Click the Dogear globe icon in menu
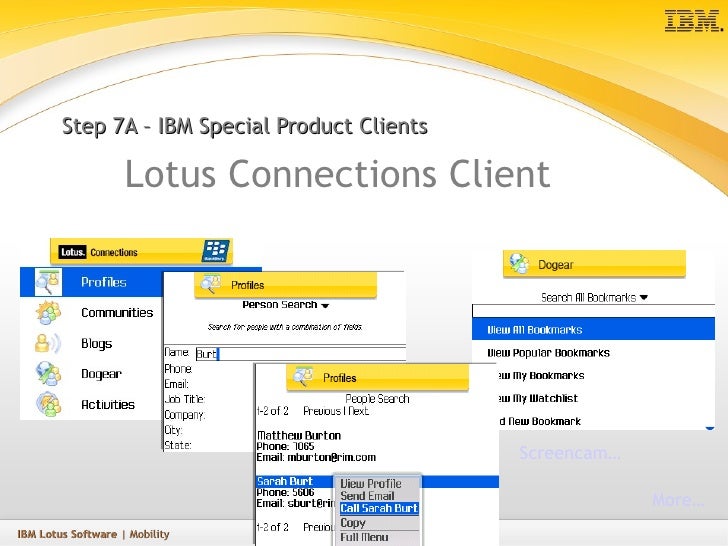728x546 pixels. click(x=48, y=374)
